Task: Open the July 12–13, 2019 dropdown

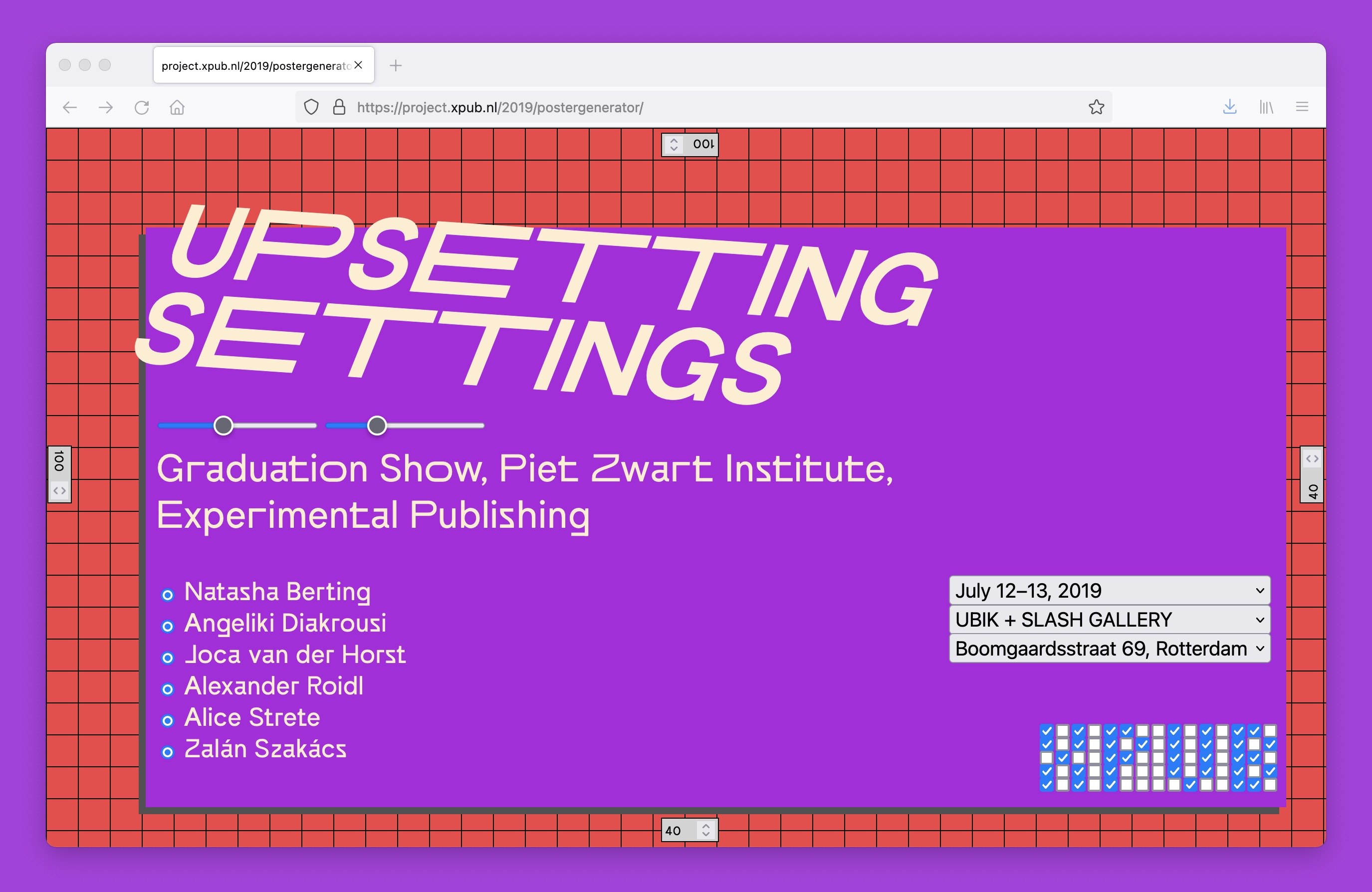Action: tap(1109, 591)
